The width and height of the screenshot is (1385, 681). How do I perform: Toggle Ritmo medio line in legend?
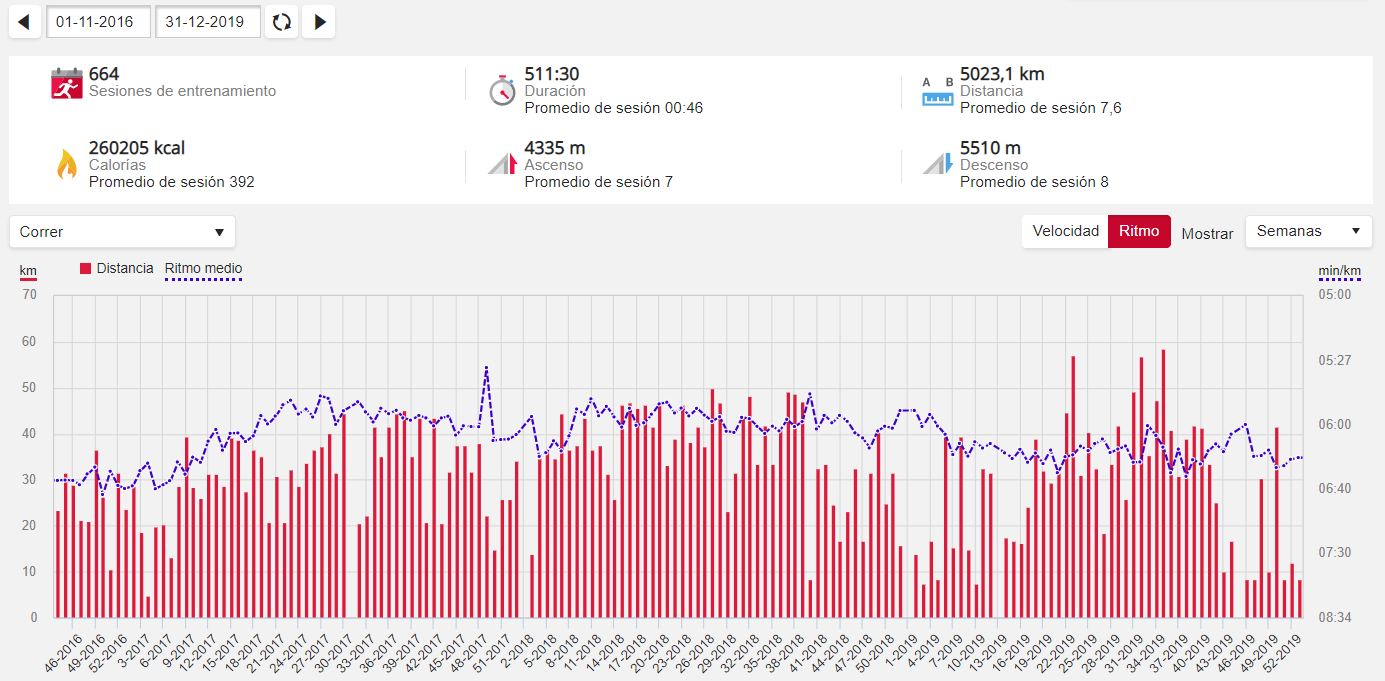pos(203,268)
